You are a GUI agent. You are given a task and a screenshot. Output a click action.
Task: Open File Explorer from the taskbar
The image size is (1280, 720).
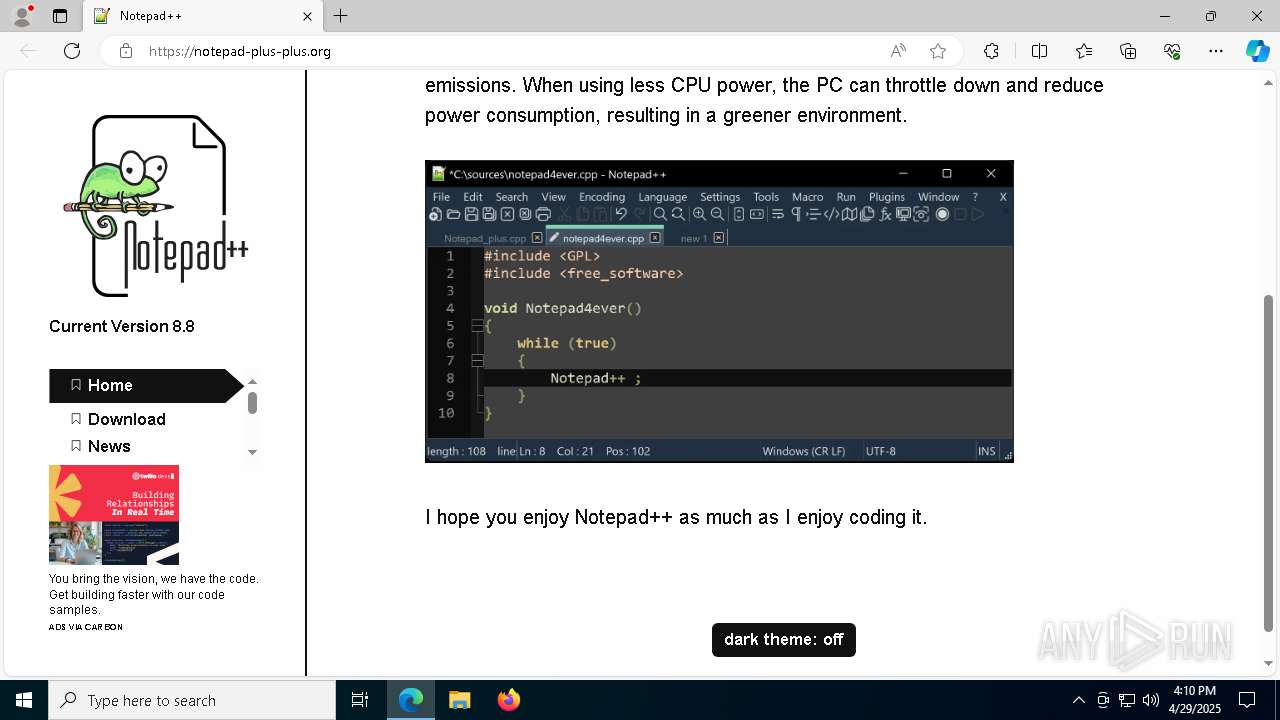(459, 700)
